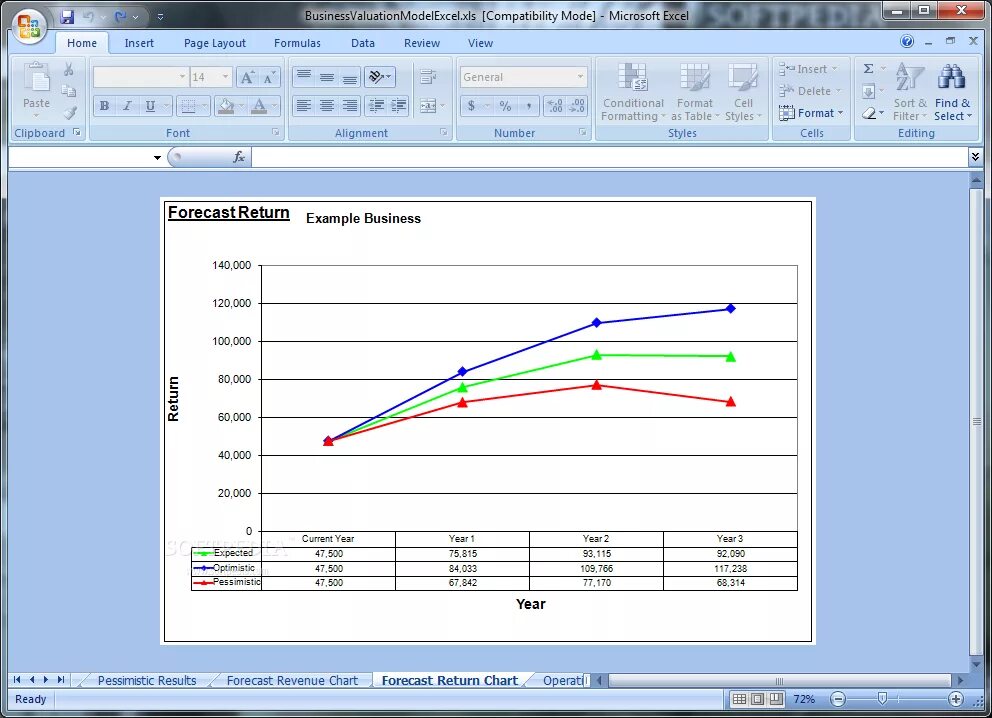Select Middle Align in Alignment group
The image size is (992, 718).
point(326,77)
